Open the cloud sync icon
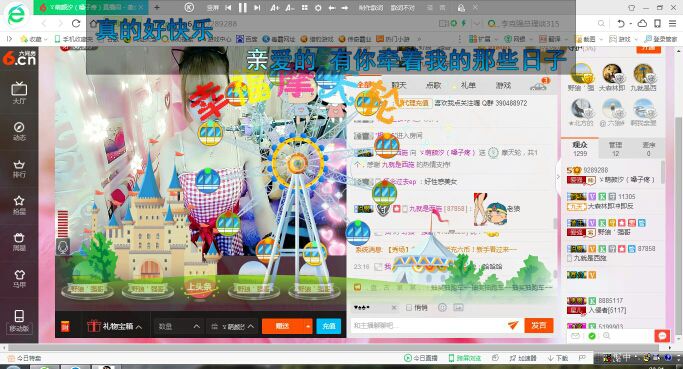683x369 pixels. (642, 23)
